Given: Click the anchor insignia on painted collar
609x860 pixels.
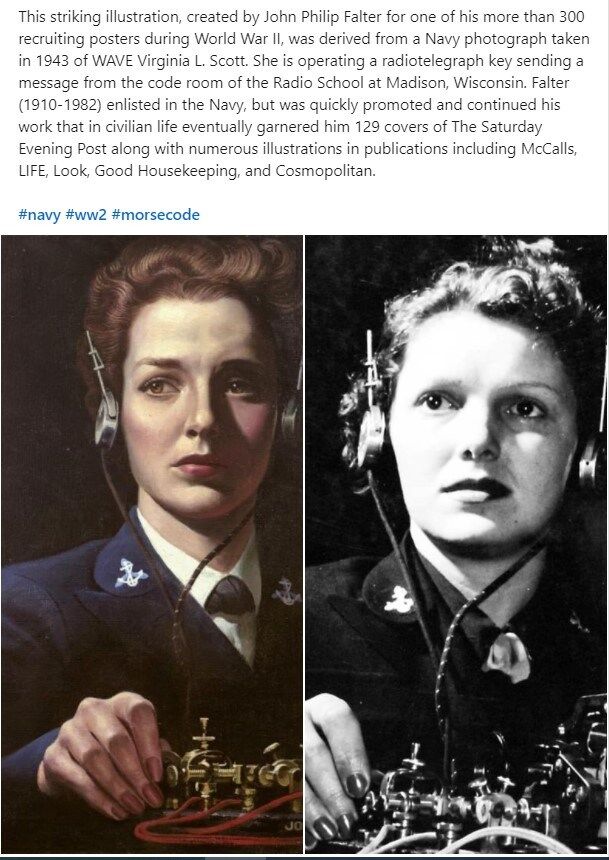Looking at the screenshot, I should 131,573.
